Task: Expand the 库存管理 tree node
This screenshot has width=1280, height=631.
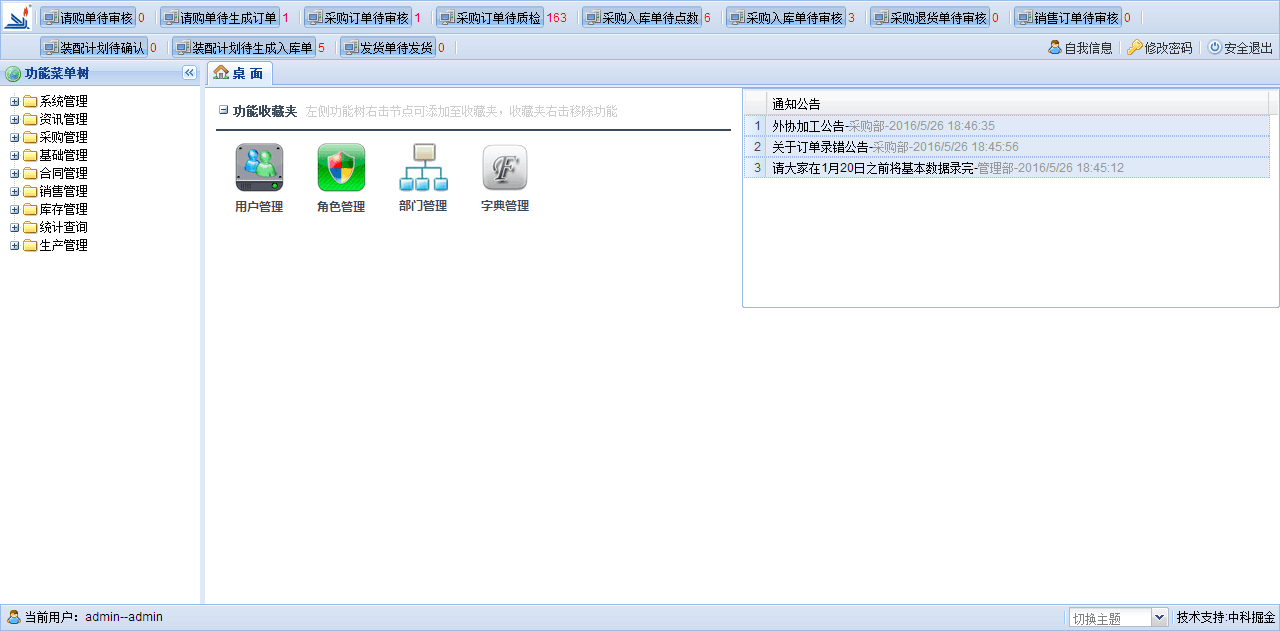Action: pos(15,210)
